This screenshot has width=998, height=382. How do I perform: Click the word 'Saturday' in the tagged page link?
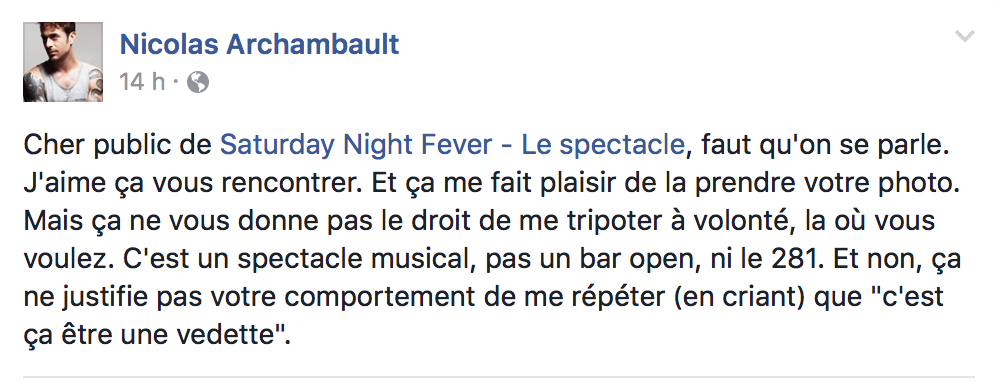(x=278, y=146)
